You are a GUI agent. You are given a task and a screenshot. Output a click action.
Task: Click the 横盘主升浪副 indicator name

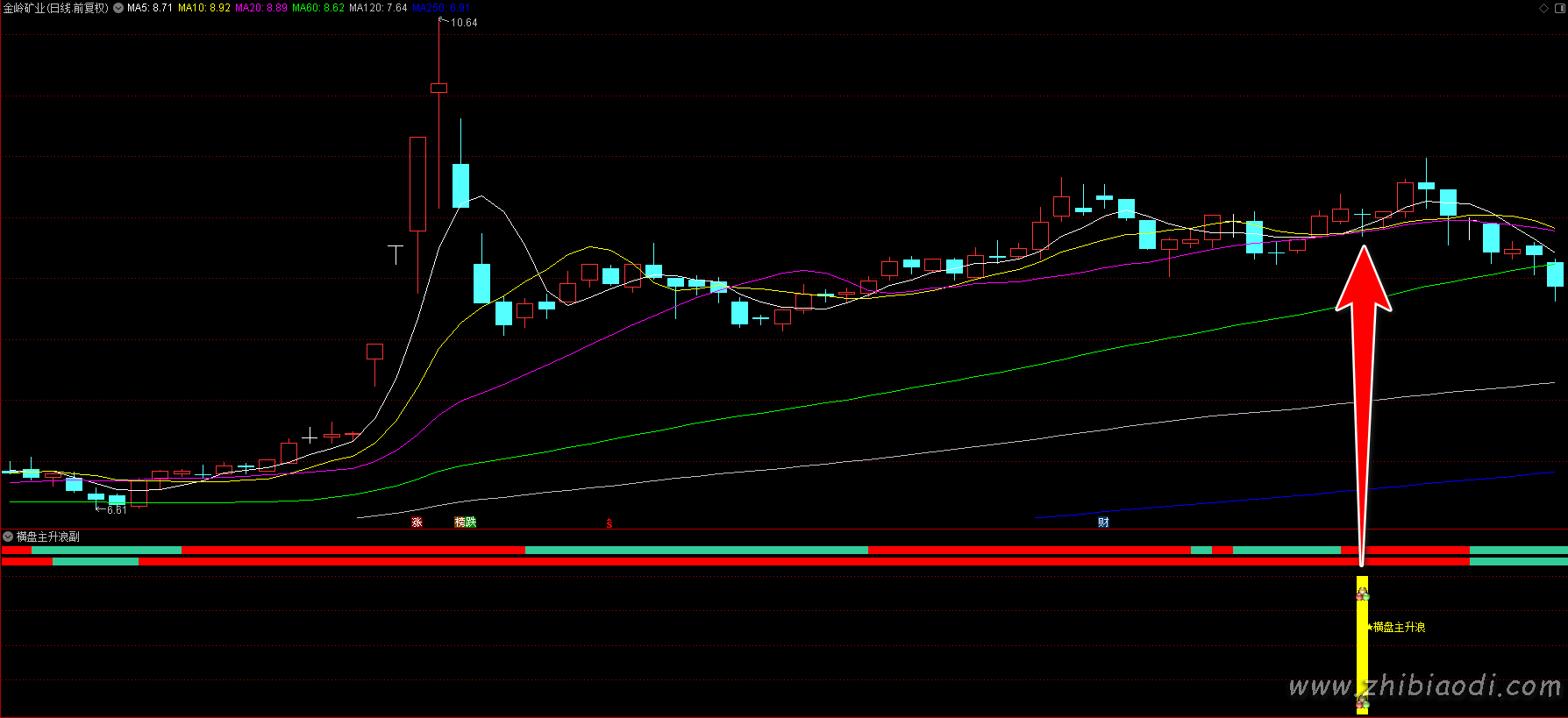(48, 537)
